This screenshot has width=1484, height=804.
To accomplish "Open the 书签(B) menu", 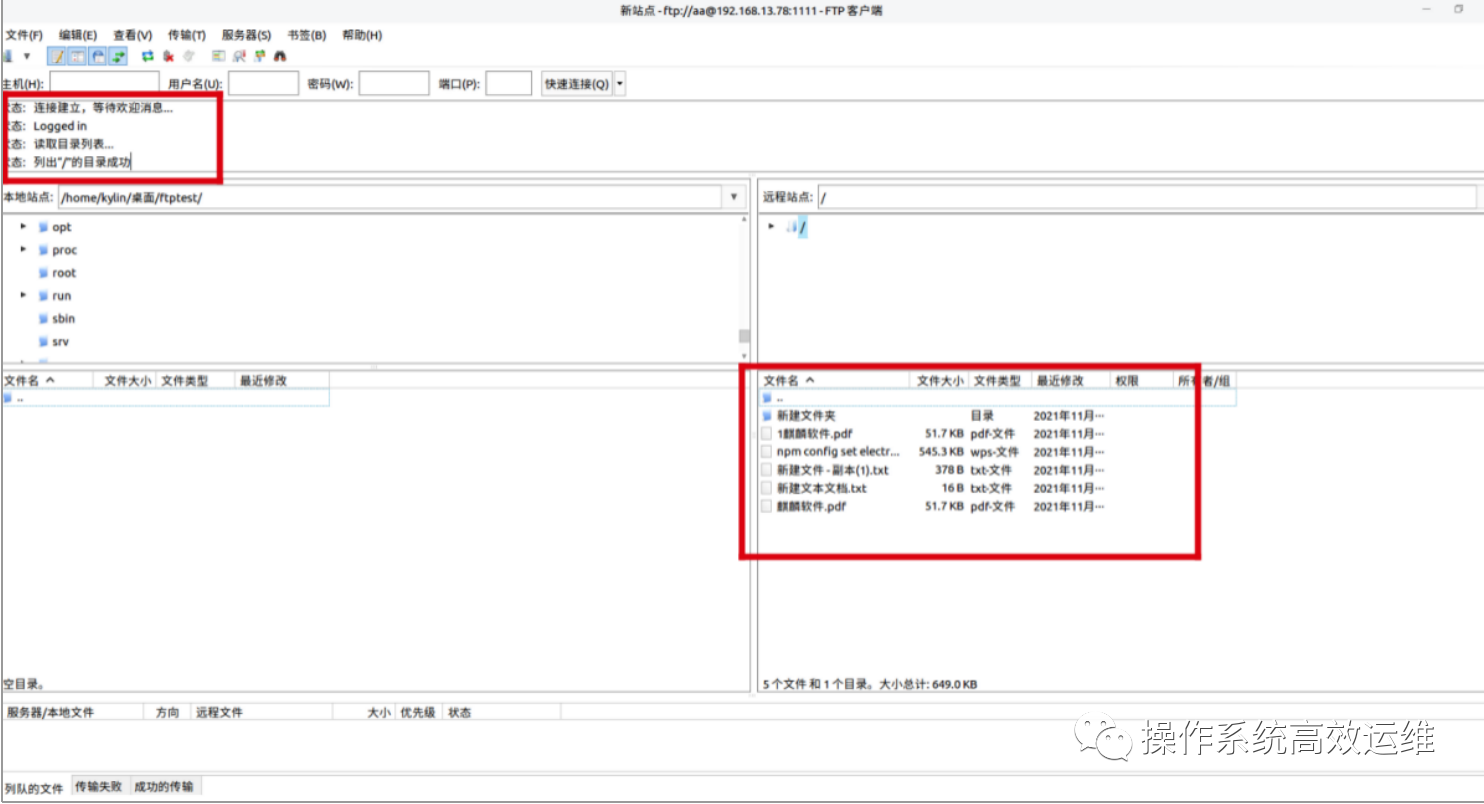I will tap(306, 35).
